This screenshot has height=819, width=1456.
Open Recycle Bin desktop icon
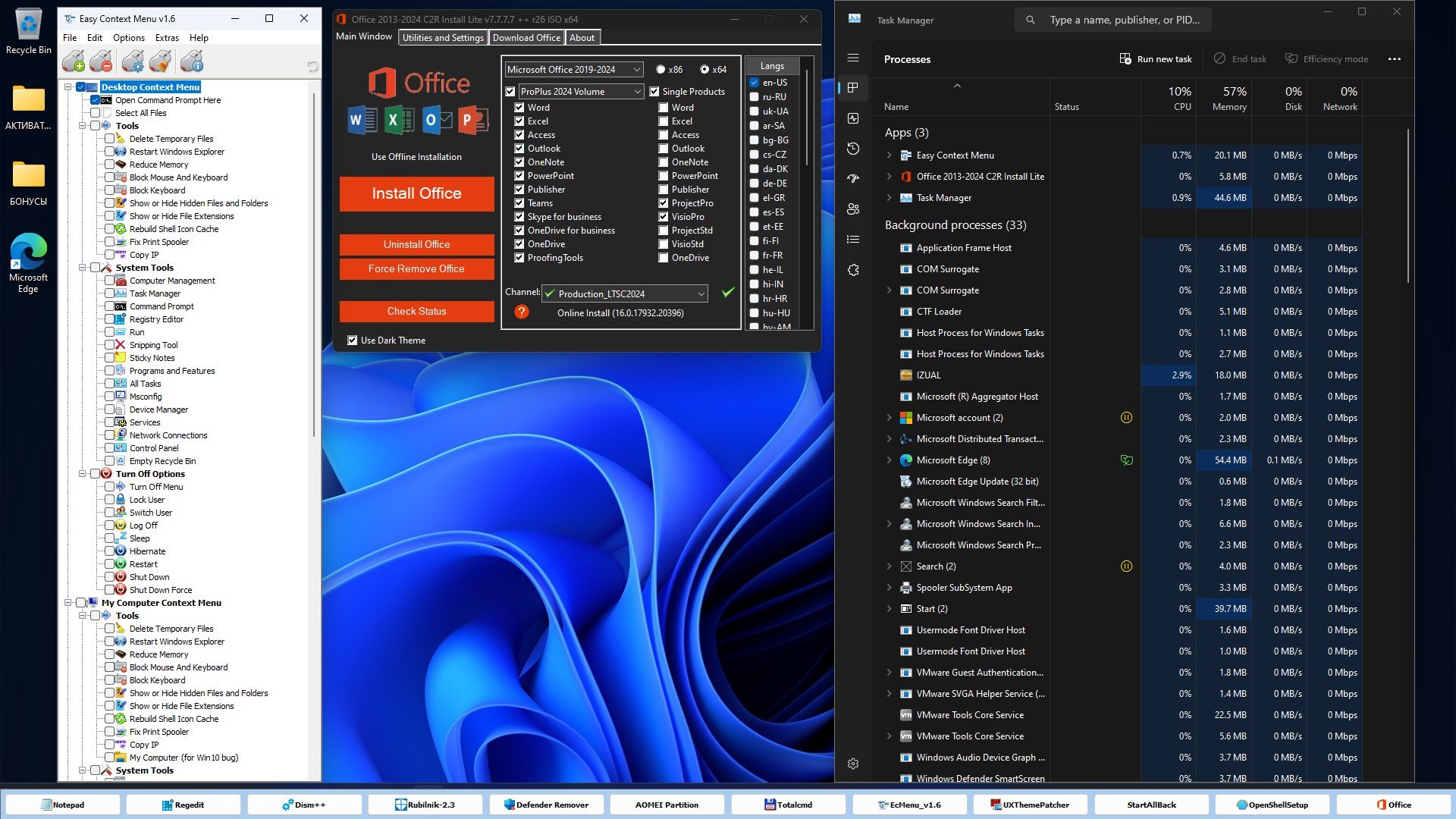(x=29, y=32)
